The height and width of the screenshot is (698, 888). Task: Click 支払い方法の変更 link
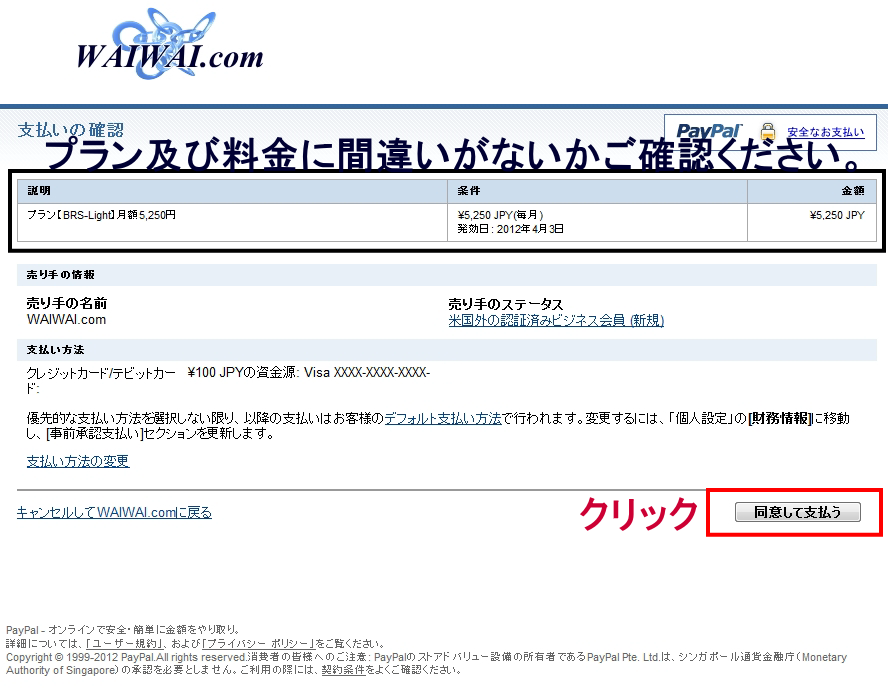[78, 461]
